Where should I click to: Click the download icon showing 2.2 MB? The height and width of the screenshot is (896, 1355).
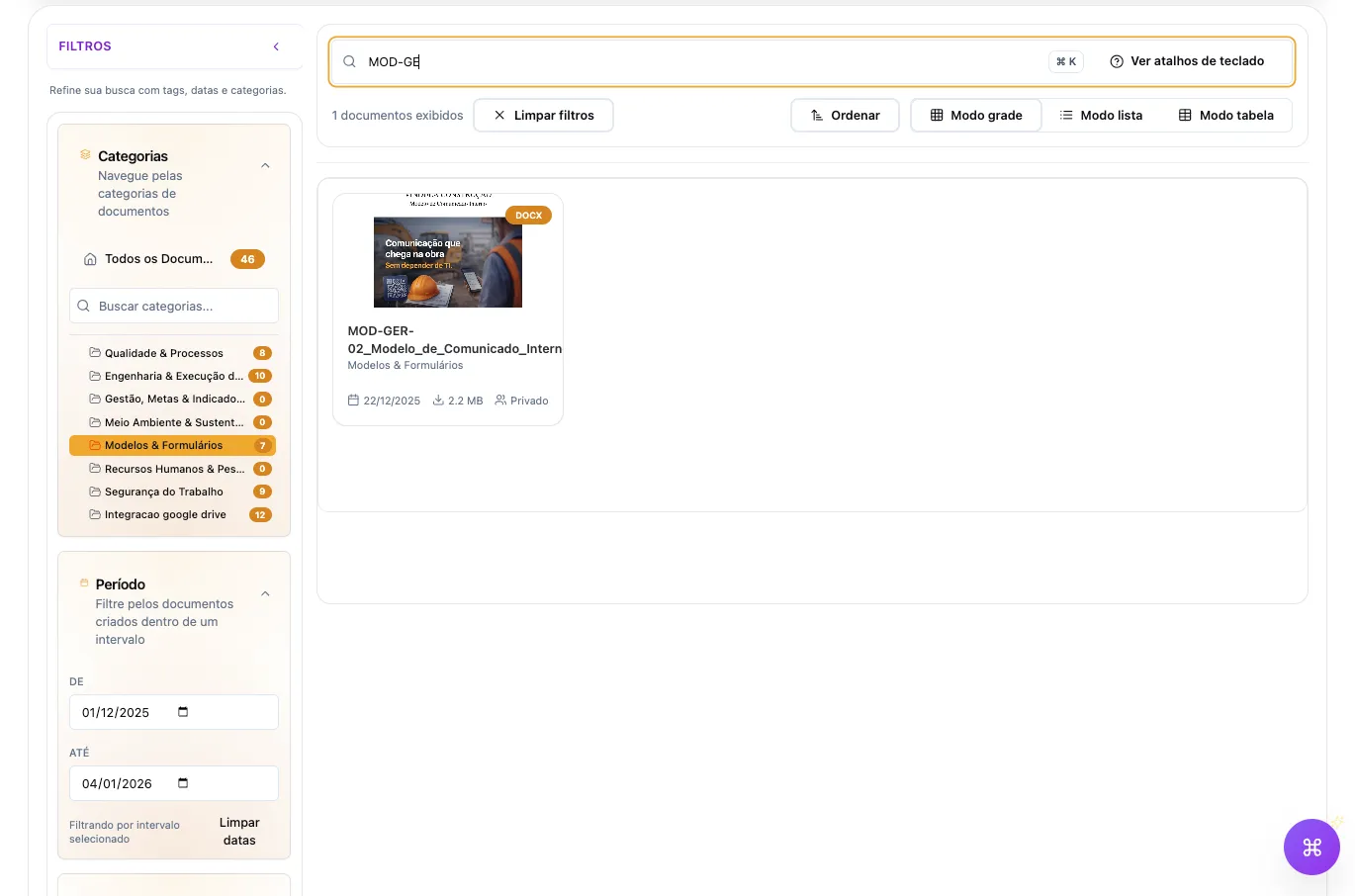(x=440, y=401)
